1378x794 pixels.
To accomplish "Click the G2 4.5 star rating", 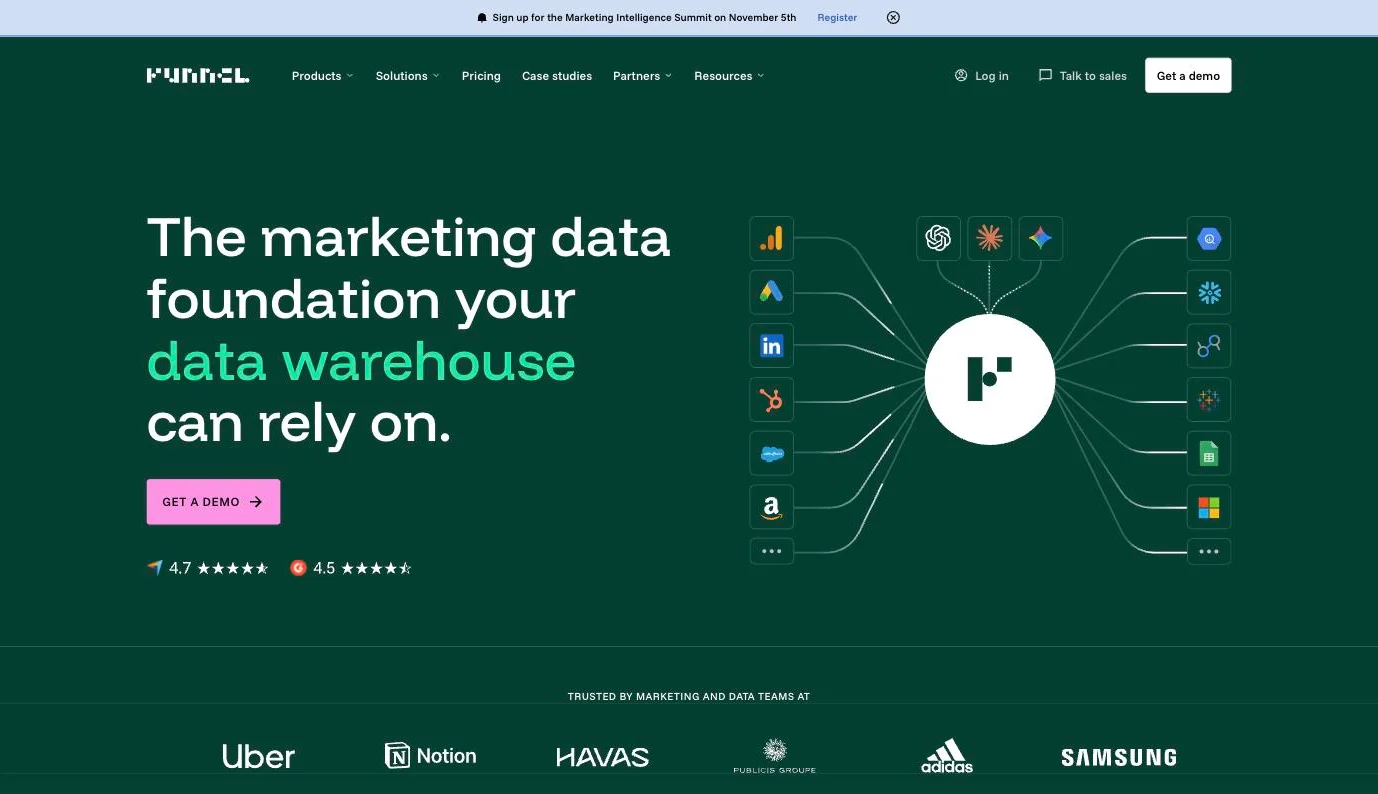I will (351, 568).
